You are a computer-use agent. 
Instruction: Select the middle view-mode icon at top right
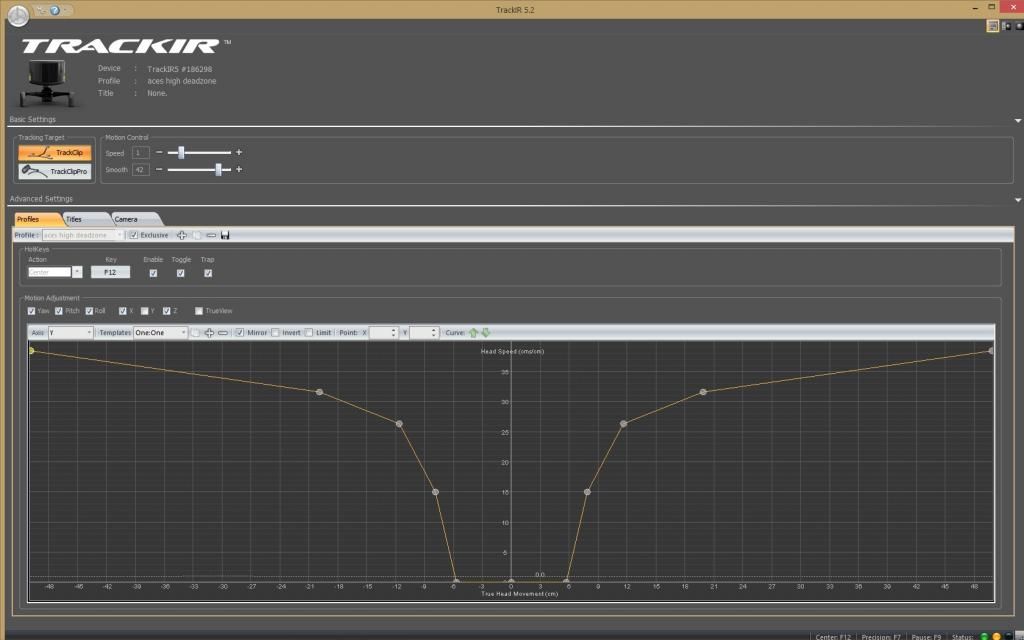pos(1006,26)
